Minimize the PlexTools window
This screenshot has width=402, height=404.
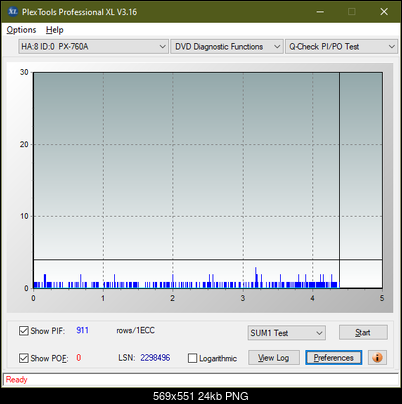(x=320, y=12)
